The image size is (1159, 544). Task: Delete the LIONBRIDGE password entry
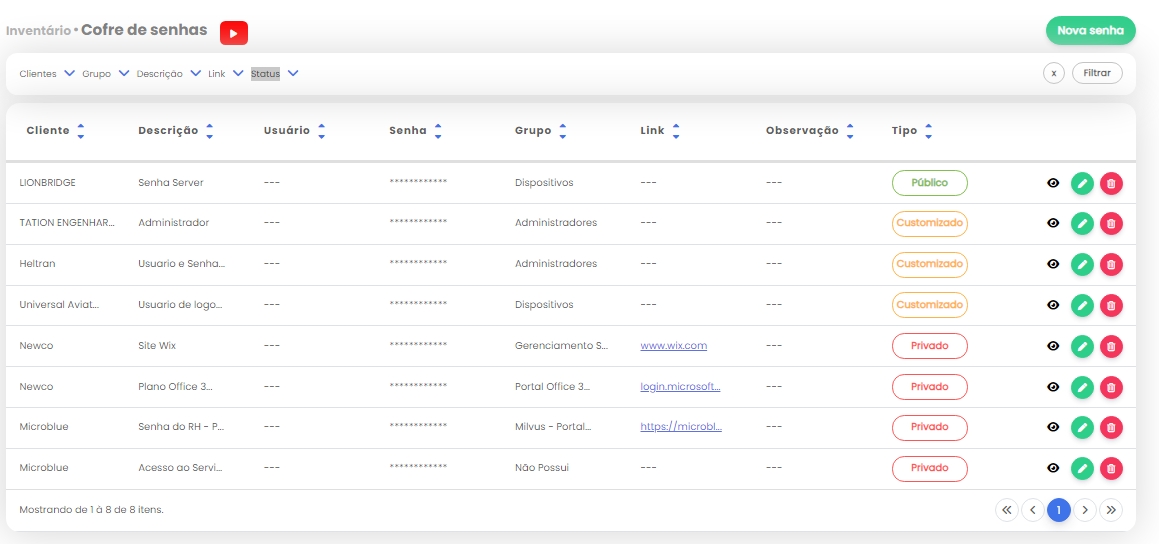point(1111,183)
